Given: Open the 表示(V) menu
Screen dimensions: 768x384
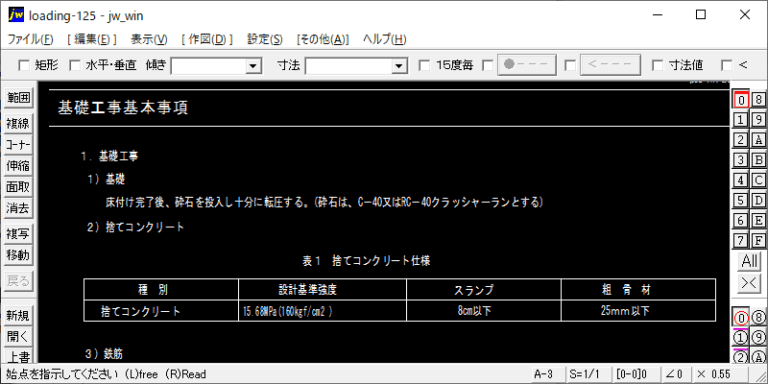Looking at the screenshot, I should [x=149, y=39].
